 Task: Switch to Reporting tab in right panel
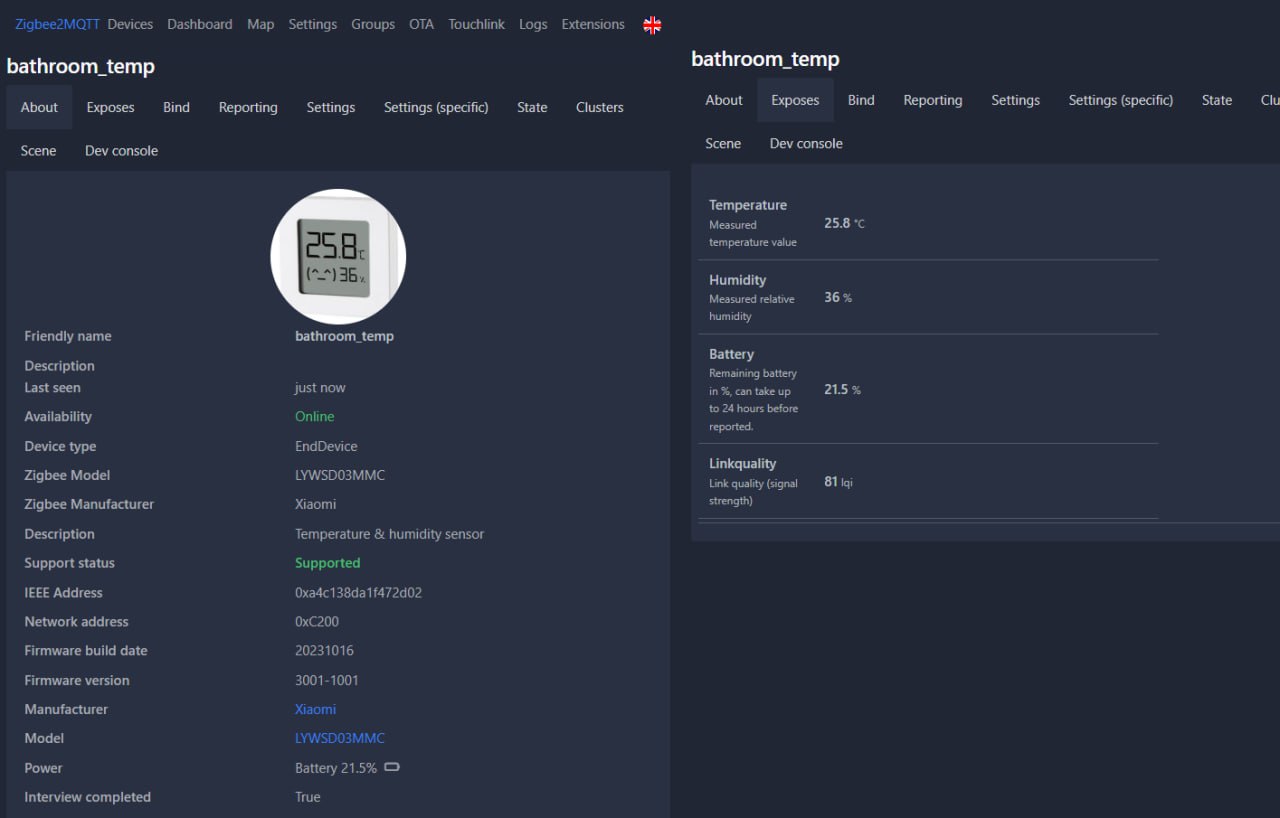click(932, 100)
